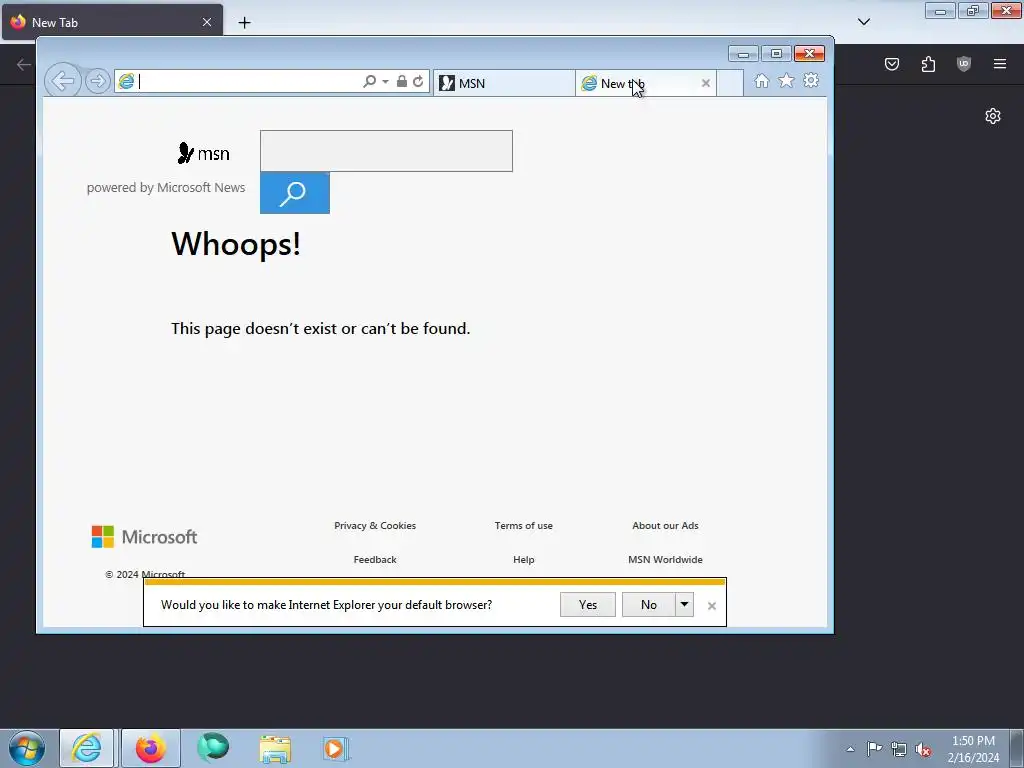Click Internet Explorer taskbar icon
Viewport: 1024px width, 768px height.
pos(87,748)
